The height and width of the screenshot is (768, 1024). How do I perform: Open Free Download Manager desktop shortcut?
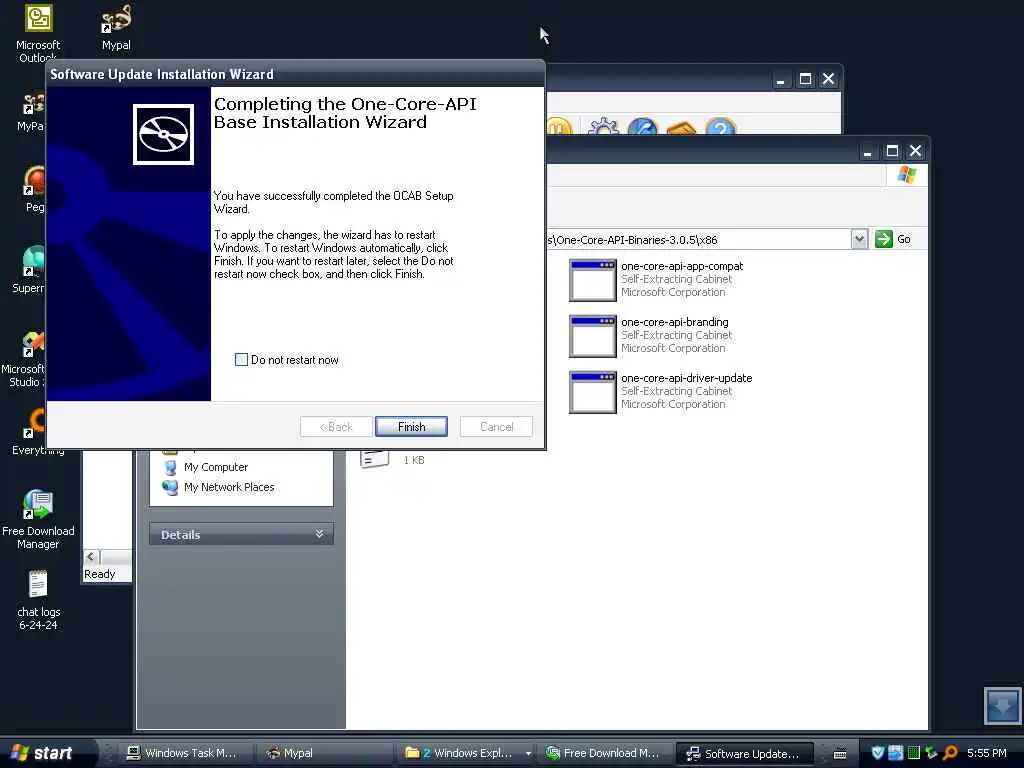38,520
